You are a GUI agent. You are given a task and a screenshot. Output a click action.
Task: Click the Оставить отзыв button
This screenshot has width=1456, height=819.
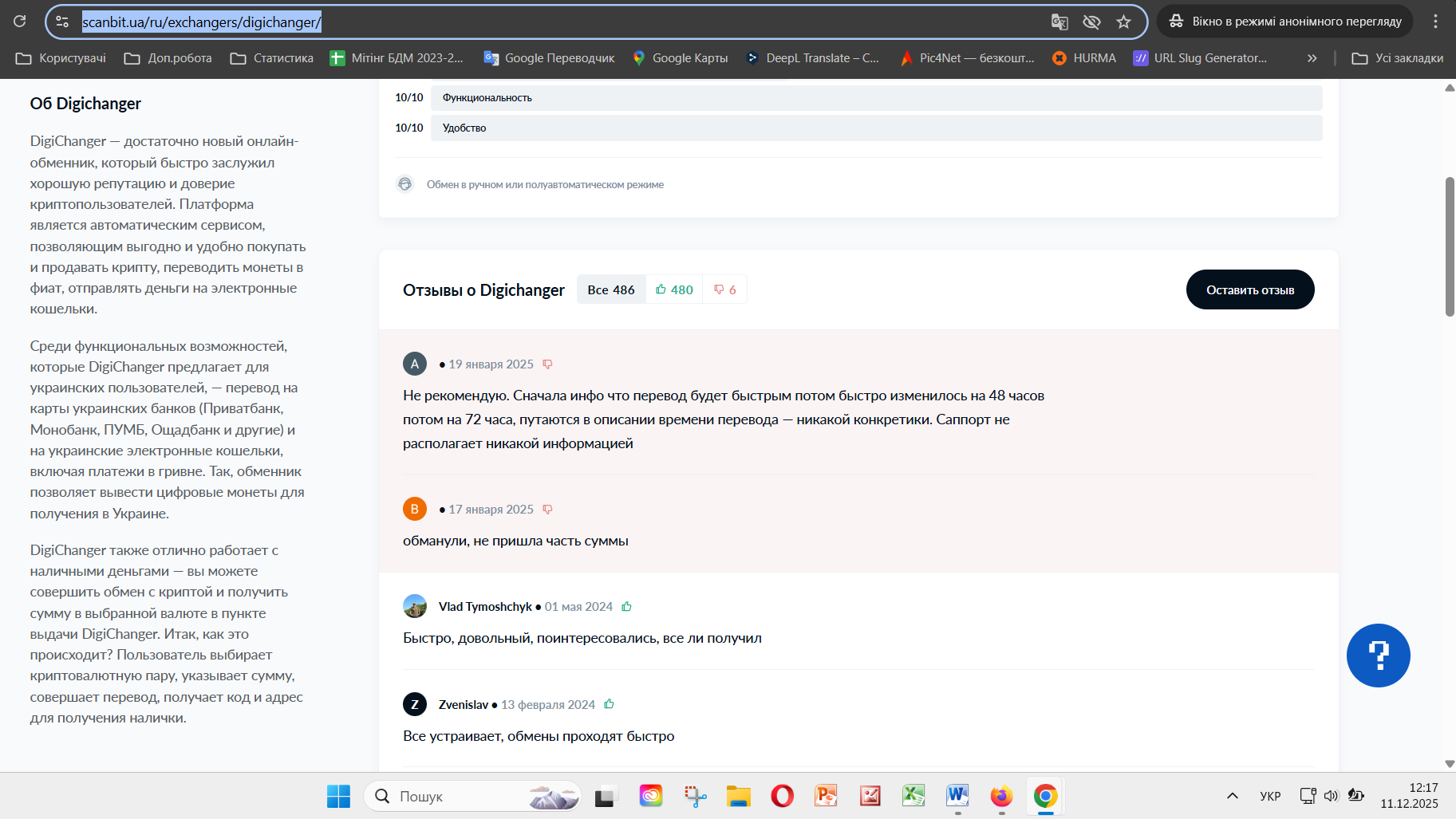[x=1250, y=289]
